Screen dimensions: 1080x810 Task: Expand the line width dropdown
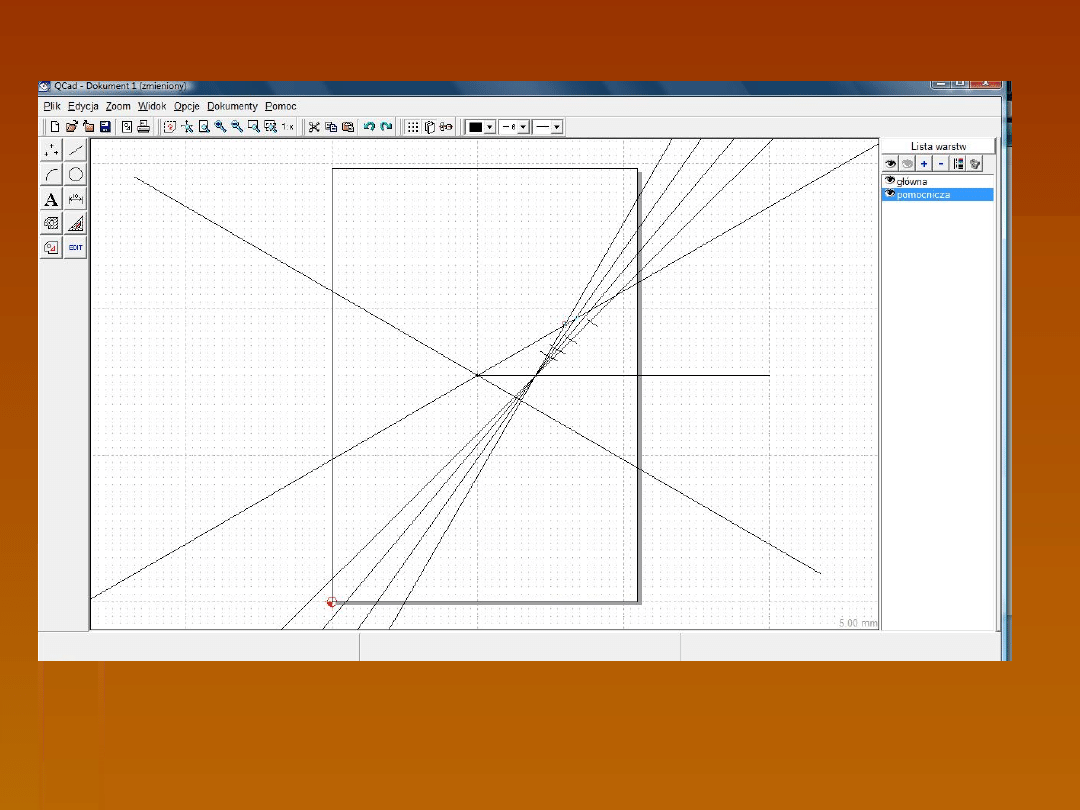(522, 127)
